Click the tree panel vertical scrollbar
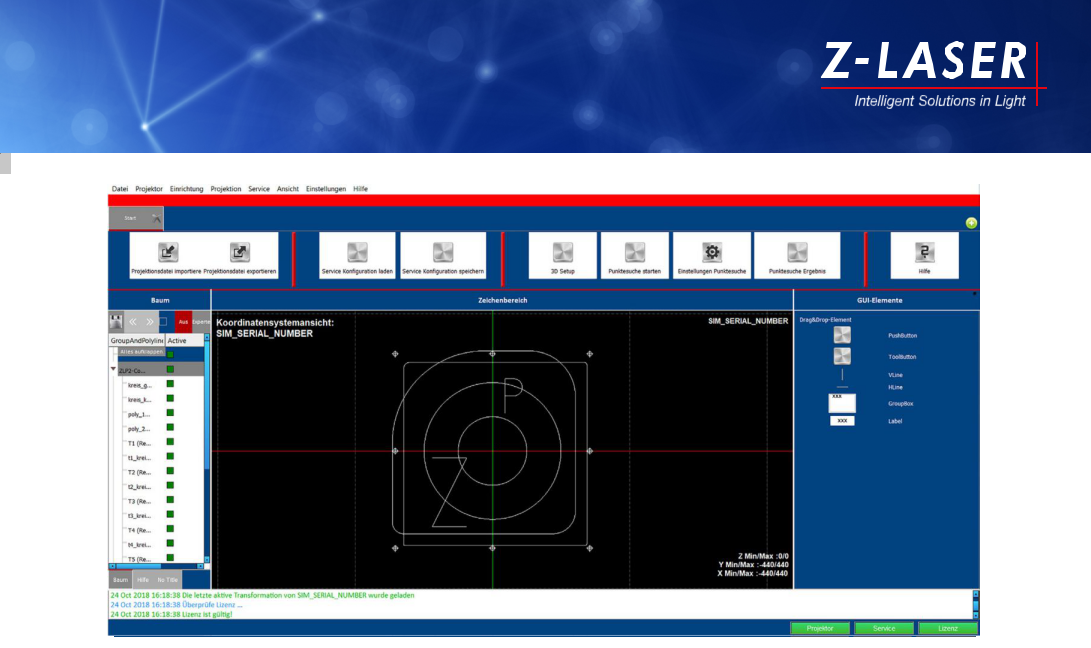Screen dimensions: 1091x648 point(207,450)
